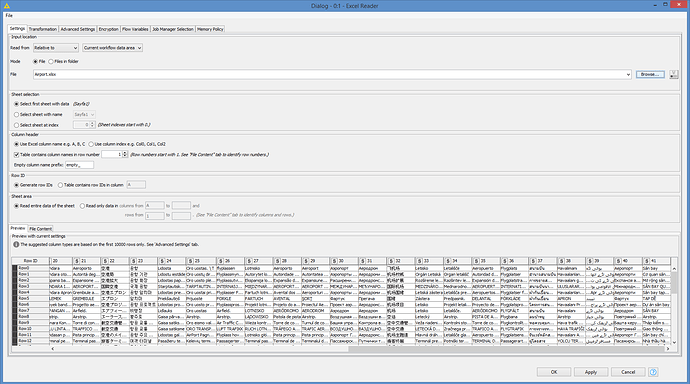Click the String type icon of column 24
690x384 pixels.
tap(162, 261)
